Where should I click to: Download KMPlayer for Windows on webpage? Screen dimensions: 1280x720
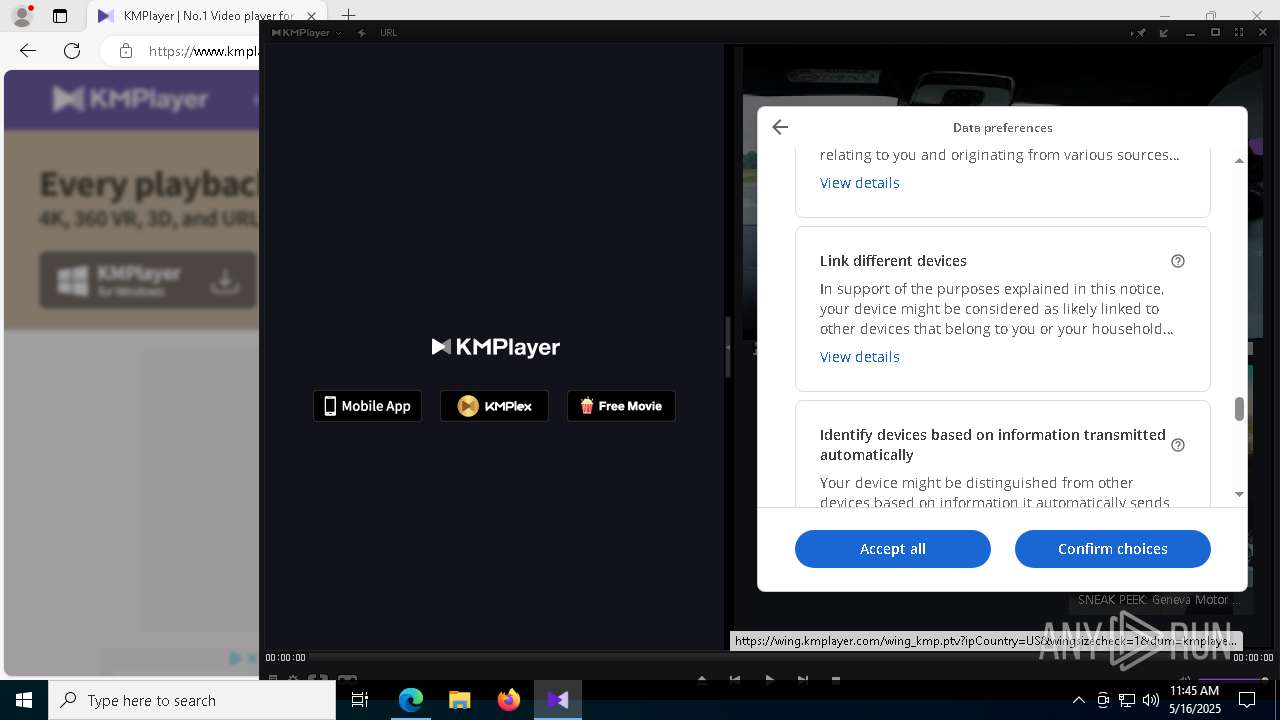[148, 280]
